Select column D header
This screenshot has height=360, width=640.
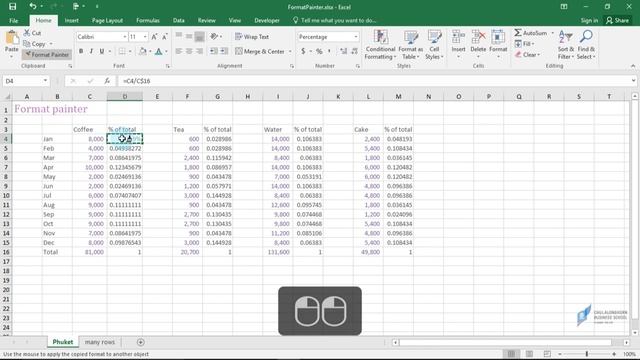pos(125,96)
